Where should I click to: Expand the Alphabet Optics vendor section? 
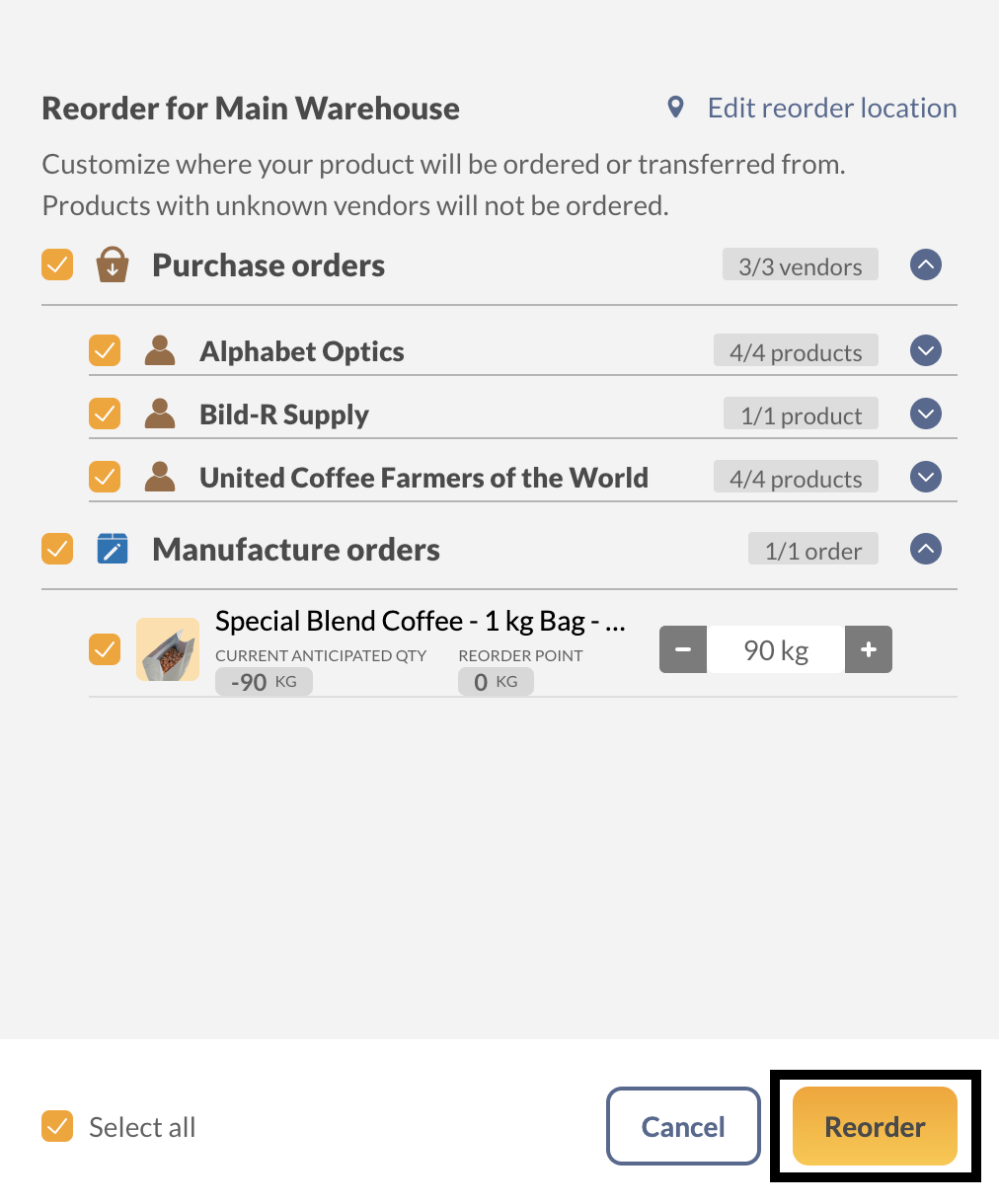point(926,350)
